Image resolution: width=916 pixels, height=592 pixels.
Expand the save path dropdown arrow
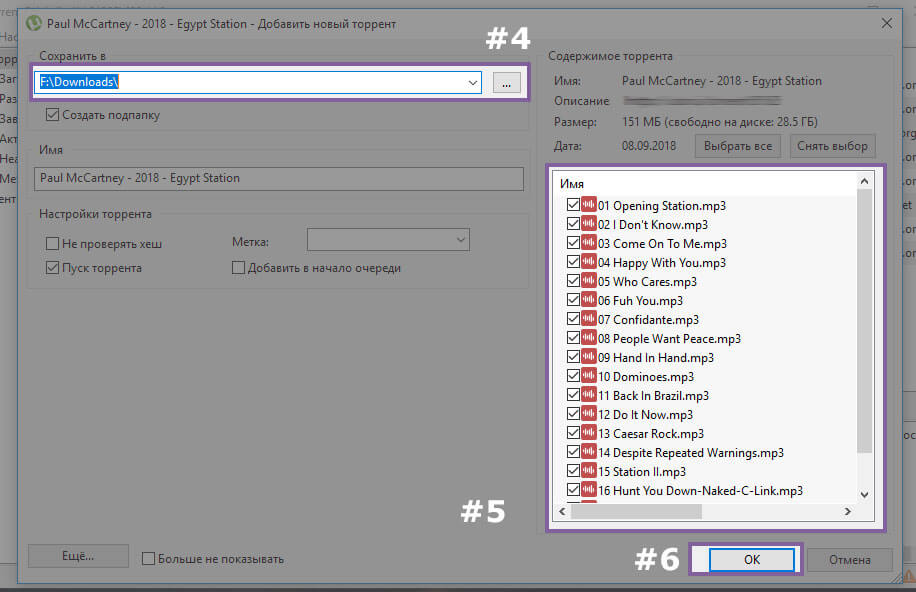click(x=472, y=84)
